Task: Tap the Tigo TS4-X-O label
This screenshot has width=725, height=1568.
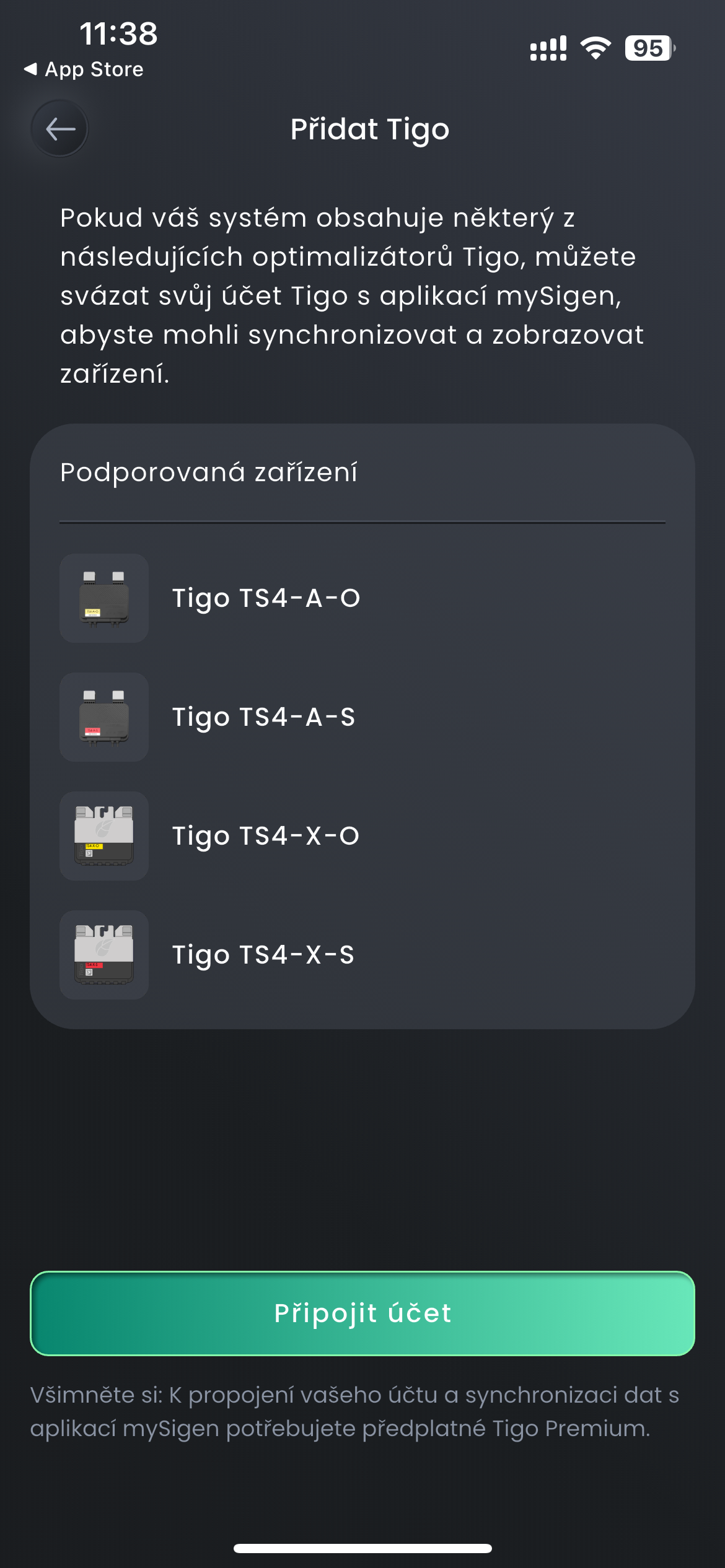Action: tap(265, 836)
